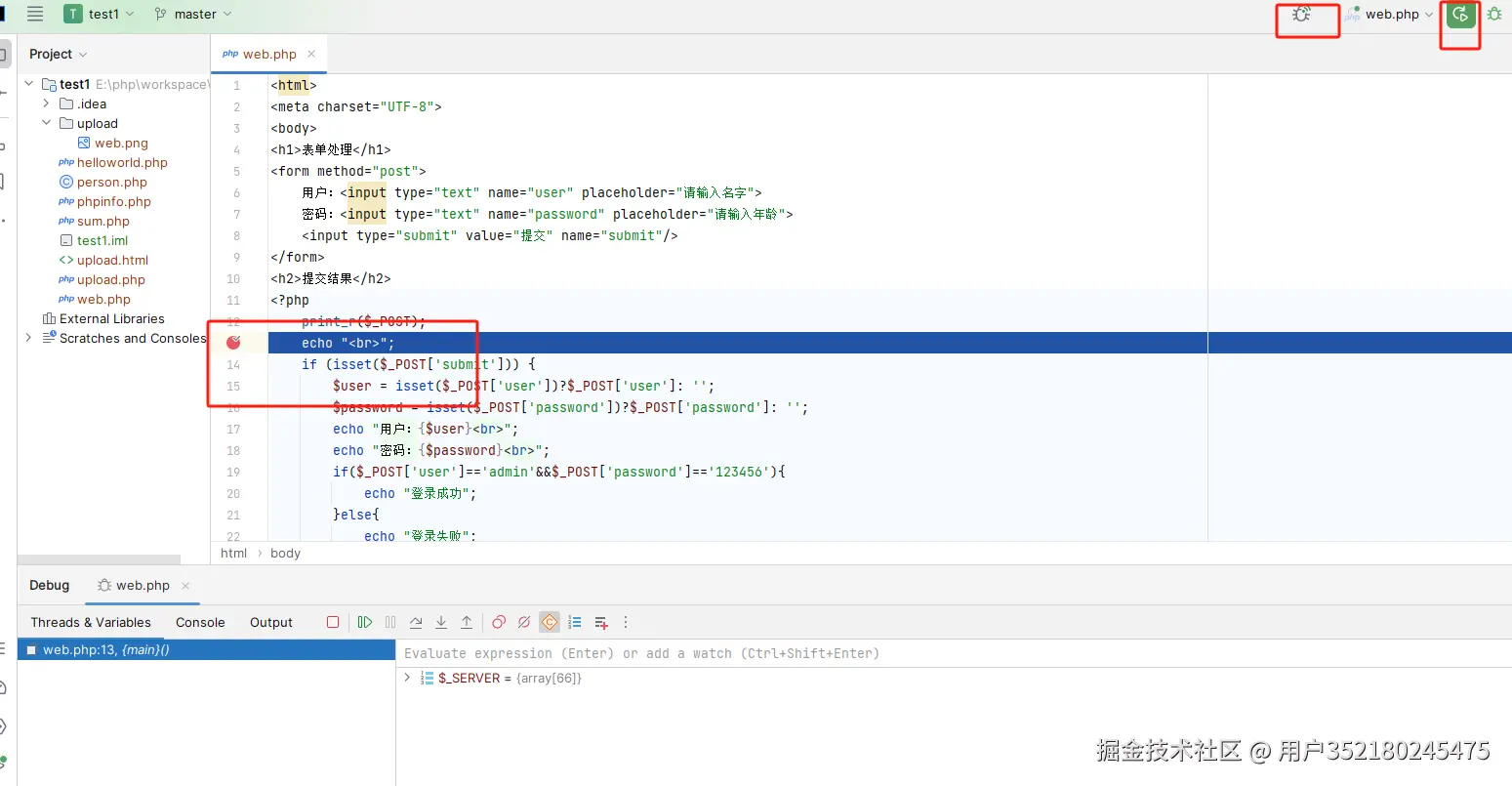1512x786 pixels.
Task: Toggle the highlighted orange C debugger option
Action: pyautogui.click(x=550, y=622)
